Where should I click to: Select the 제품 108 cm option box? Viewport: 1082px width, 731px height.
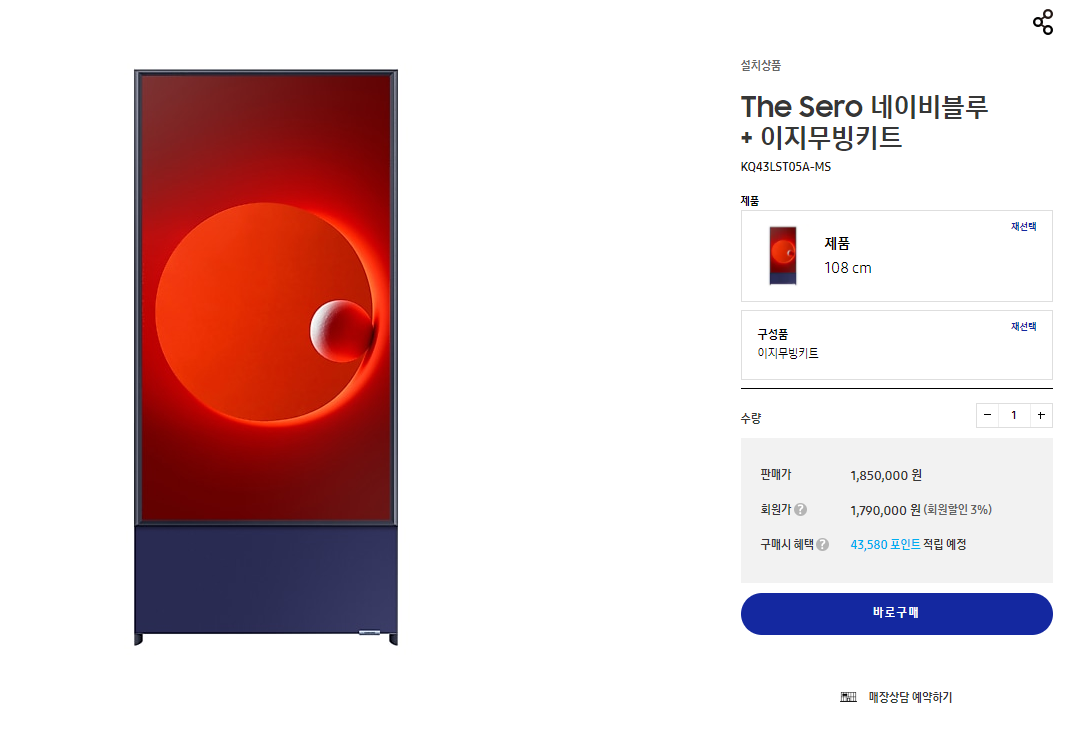(896, 256)
